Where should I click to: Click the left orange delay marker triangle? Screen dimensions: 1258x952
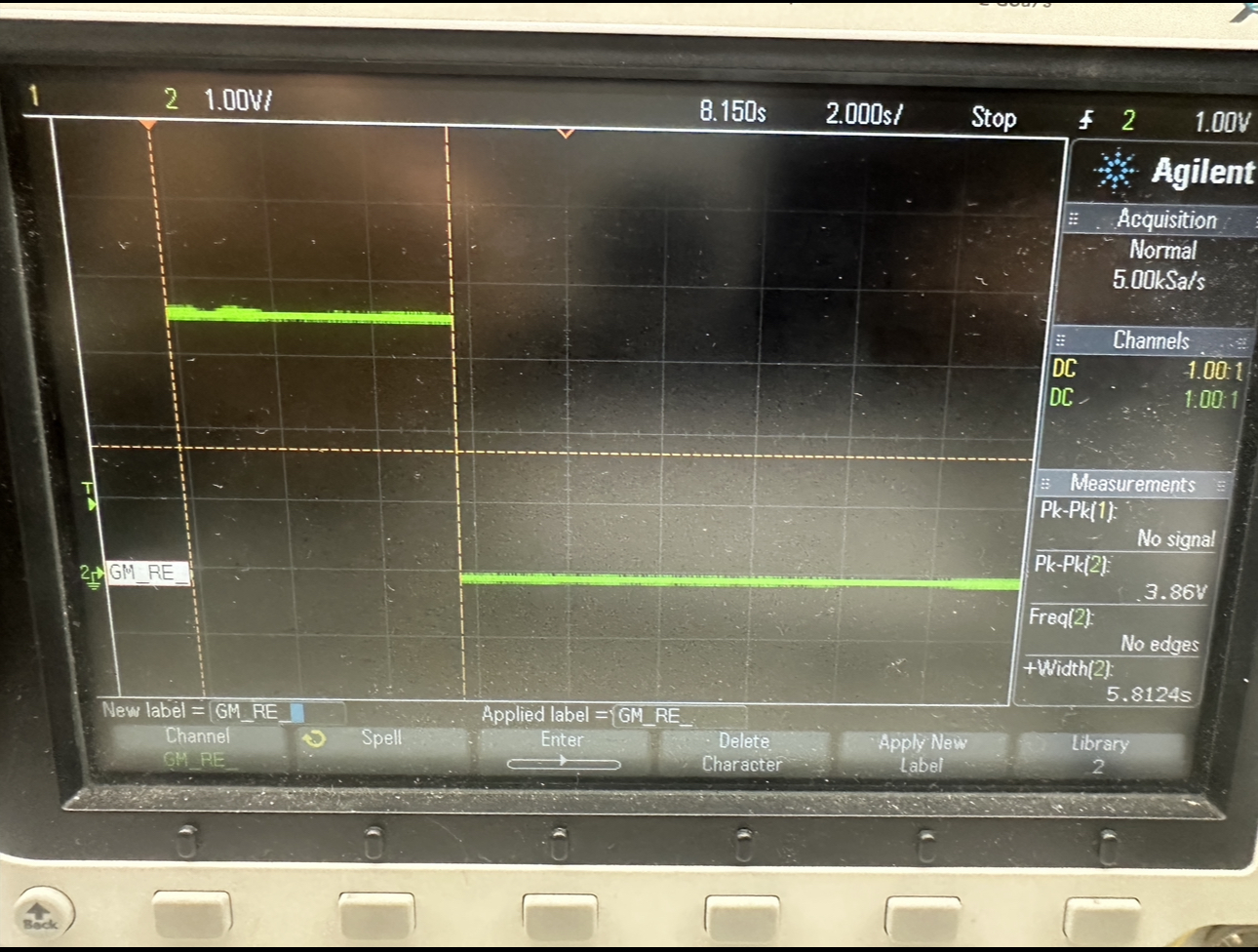(148, 125)
